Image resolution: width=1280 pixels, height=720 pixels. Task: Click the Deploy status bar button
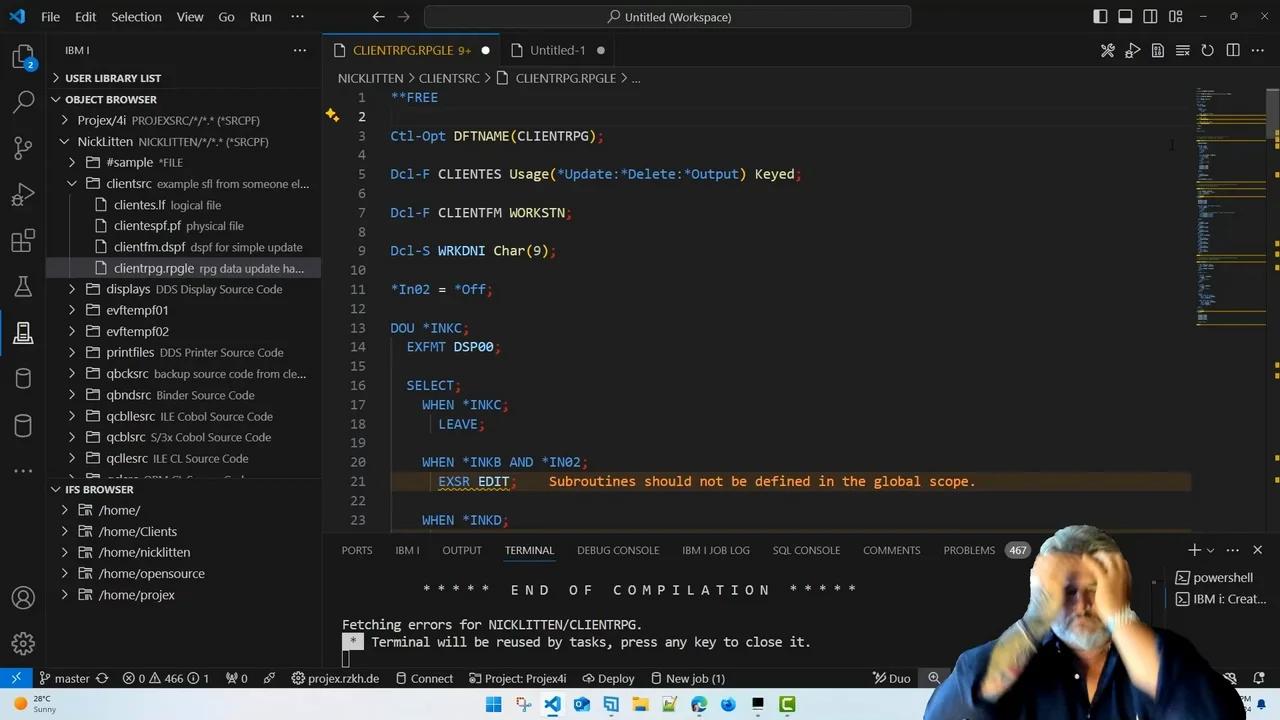608,678
